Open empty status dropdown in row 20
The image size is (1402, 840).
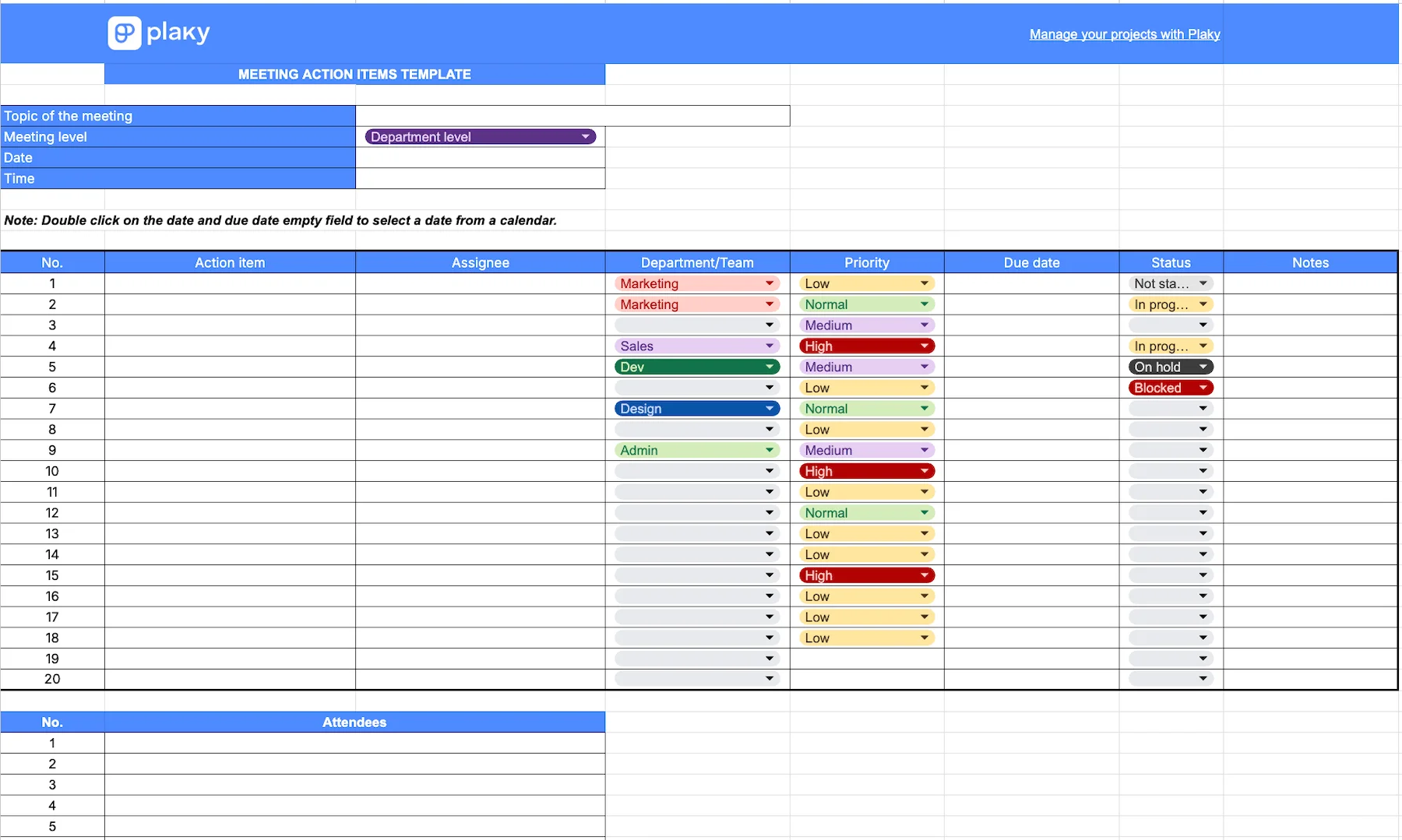[1171, 679]
